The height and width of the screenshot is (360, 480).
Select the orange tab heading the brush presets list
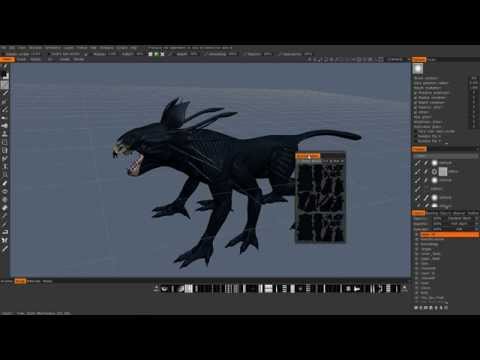(419, 149)
